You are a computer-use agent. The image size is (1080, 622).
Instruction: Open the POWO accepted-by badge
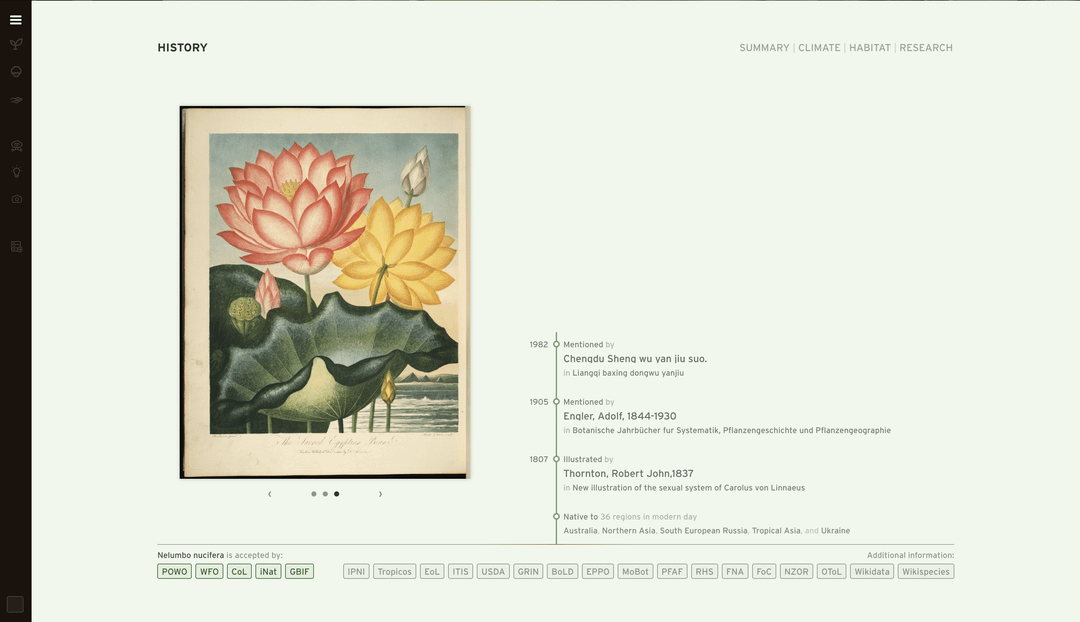[x=174, y=572]
